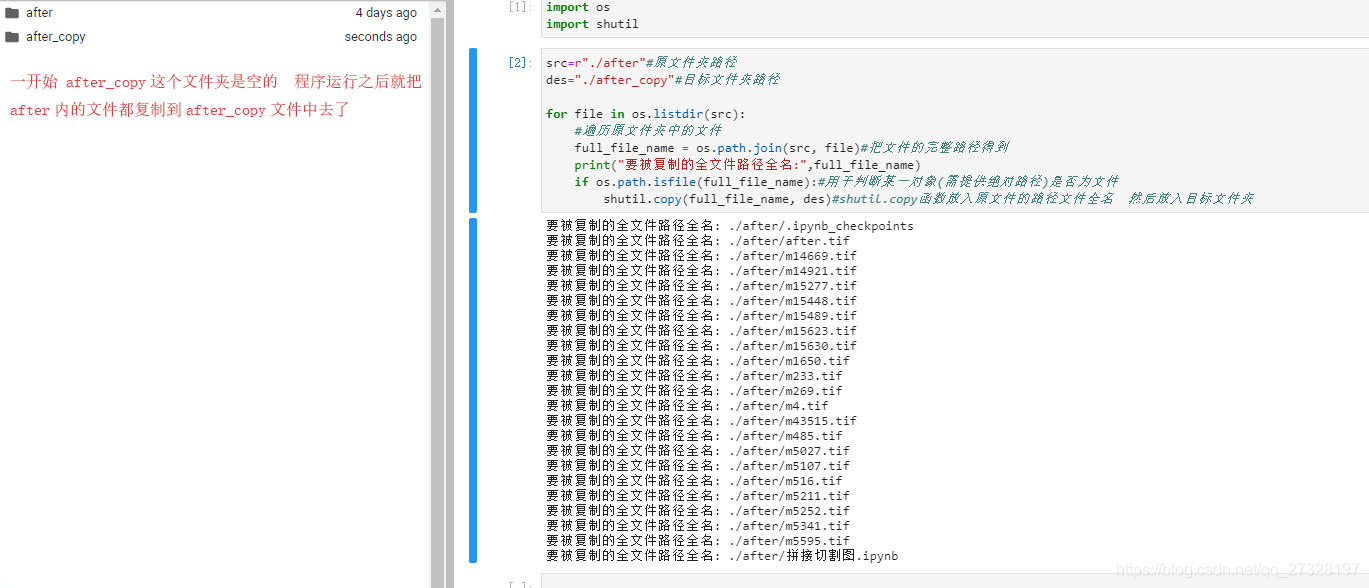Click output line ./after/m233.tif

[694, 376]
